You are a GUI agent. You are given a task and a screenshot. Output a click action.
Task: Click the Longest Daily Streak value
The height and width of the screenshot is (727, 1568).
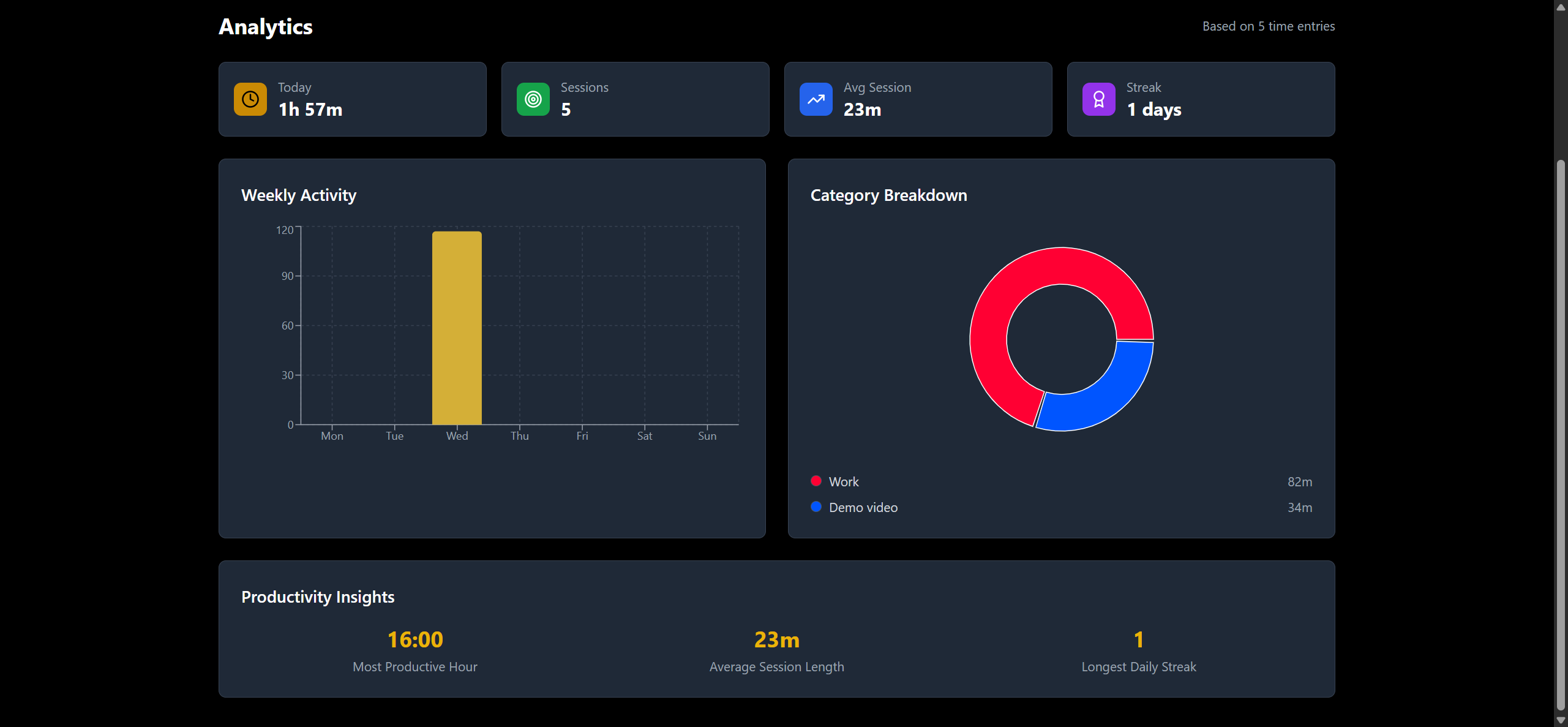pyautogui.click(x=1138, y=639)
